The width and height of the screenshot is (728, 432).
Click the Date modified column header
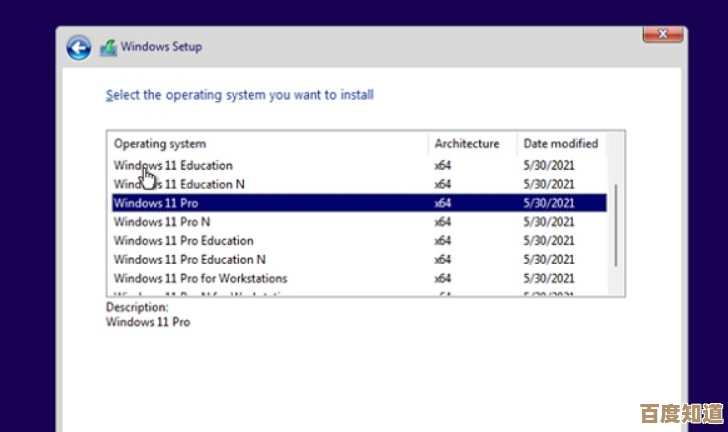(x=560, y=143)
